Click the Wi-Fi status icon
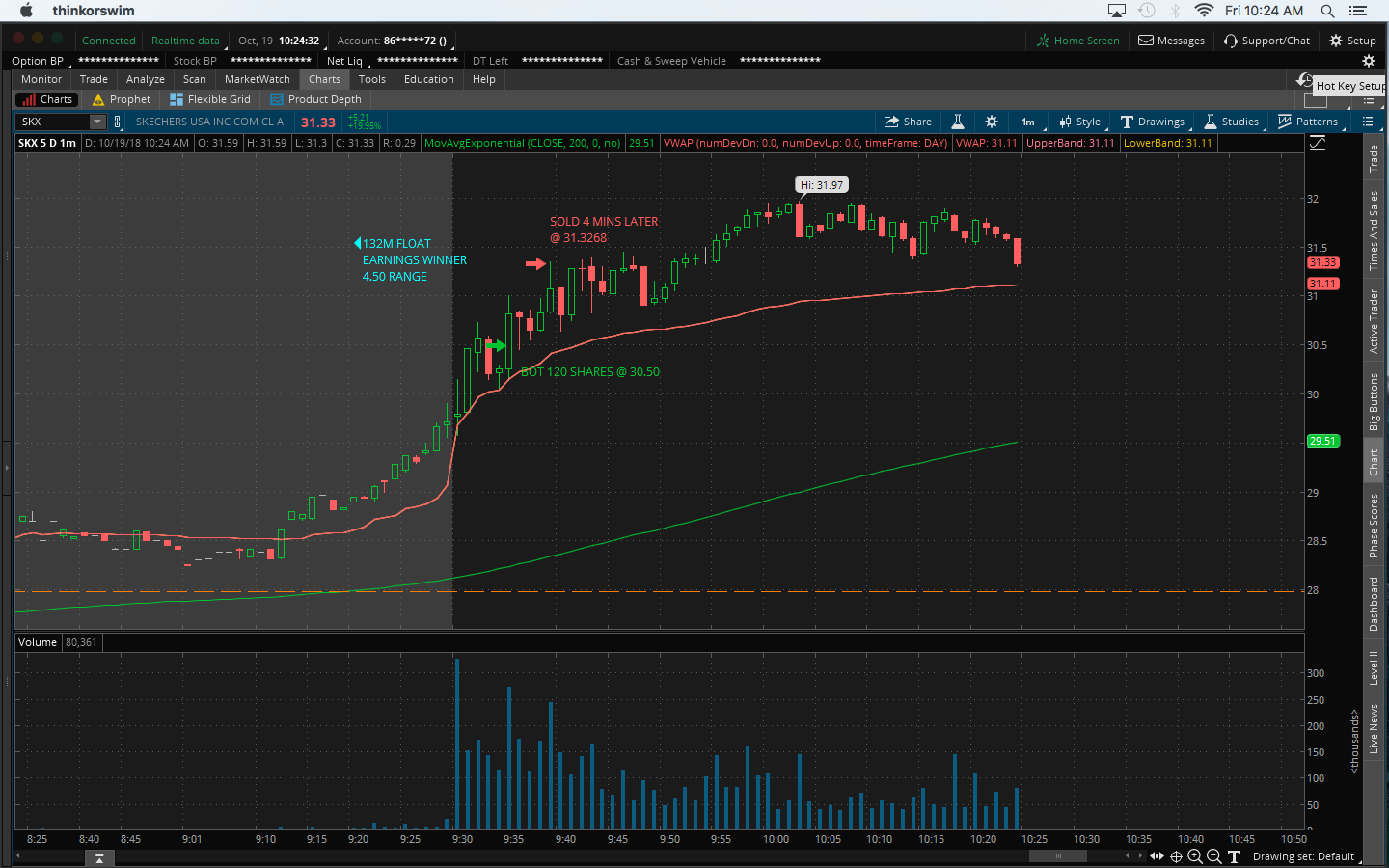Viewport: 1389px width, 868px height. pos(1204,11)
